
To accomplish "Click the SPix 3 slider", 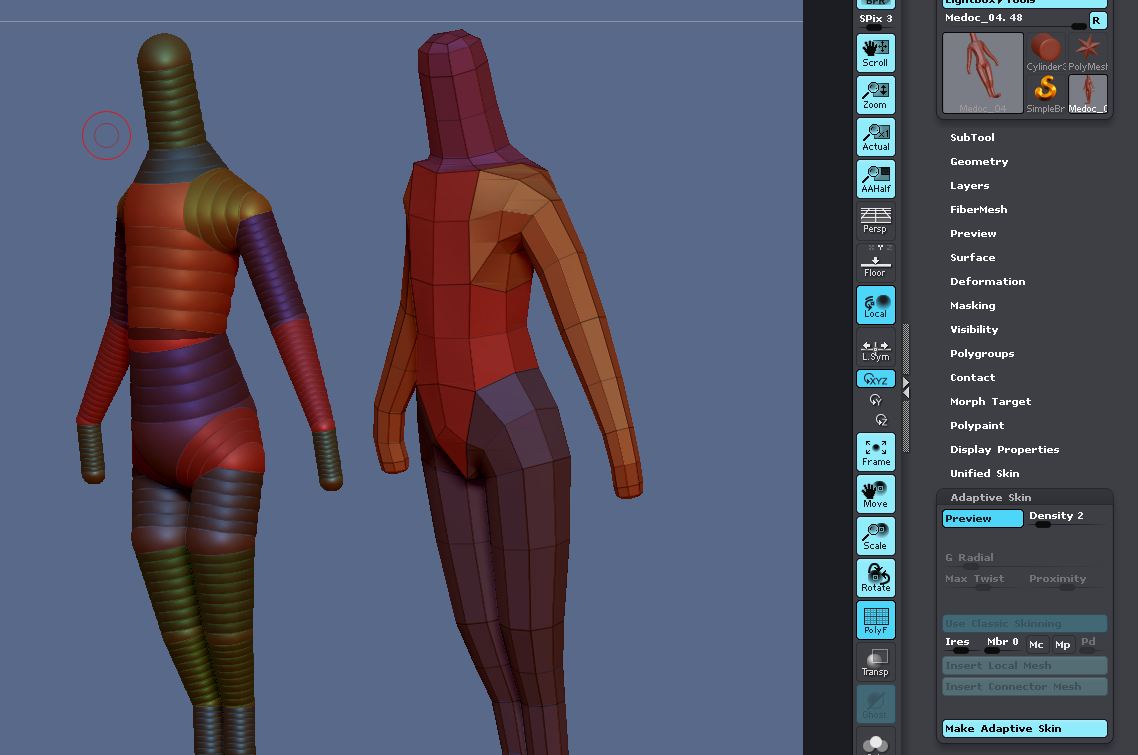I will [x=876, y=20].
